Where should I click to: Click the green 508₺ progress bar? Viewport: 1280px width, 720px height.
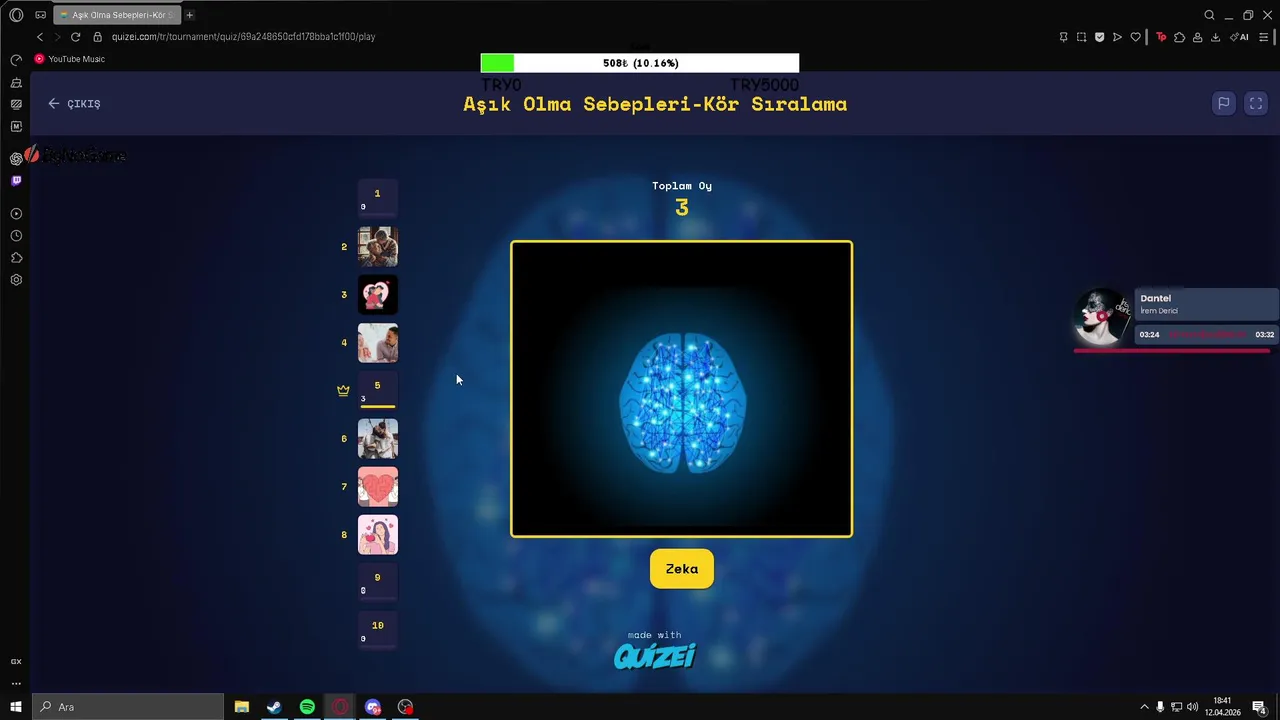tap(640, 63)
